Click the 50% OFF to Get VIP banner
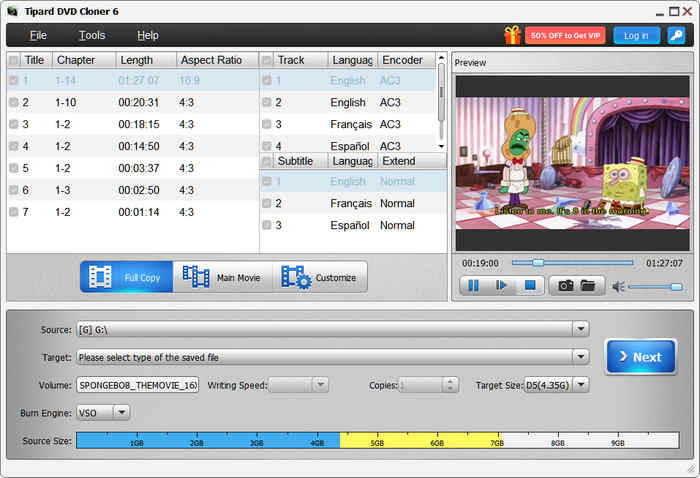The width and height of the screenshot is (700, 478). [x=565, y=35]
